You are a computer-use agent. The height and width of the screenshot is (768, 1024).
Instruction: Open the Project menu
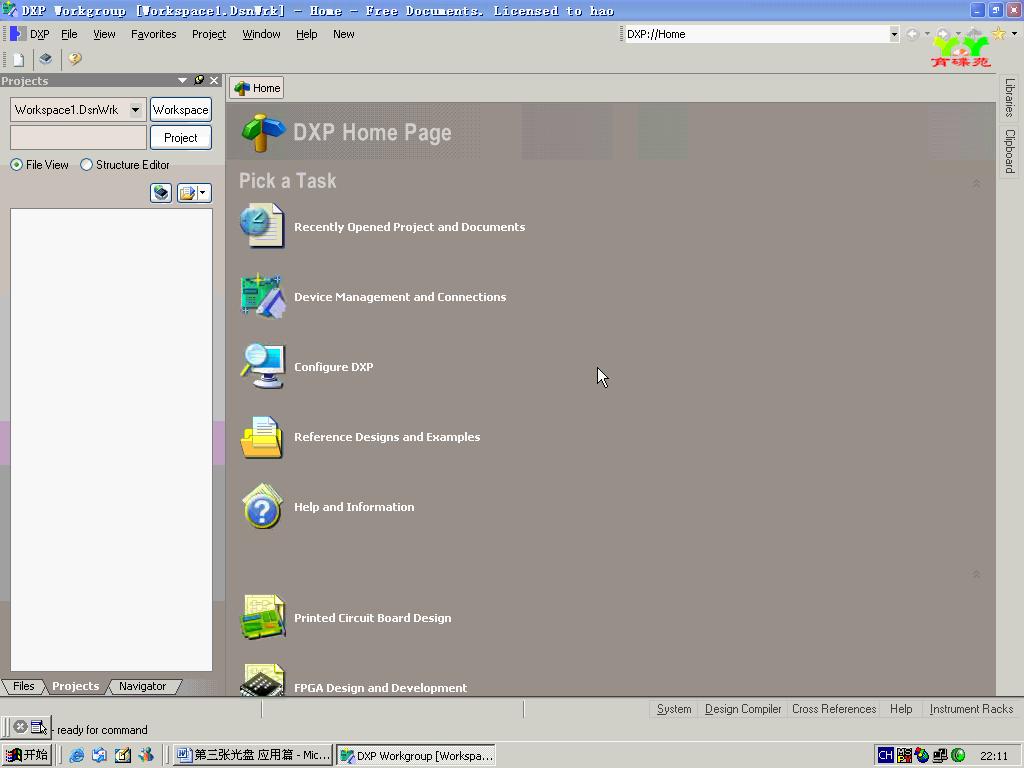[x=209, y=34]
